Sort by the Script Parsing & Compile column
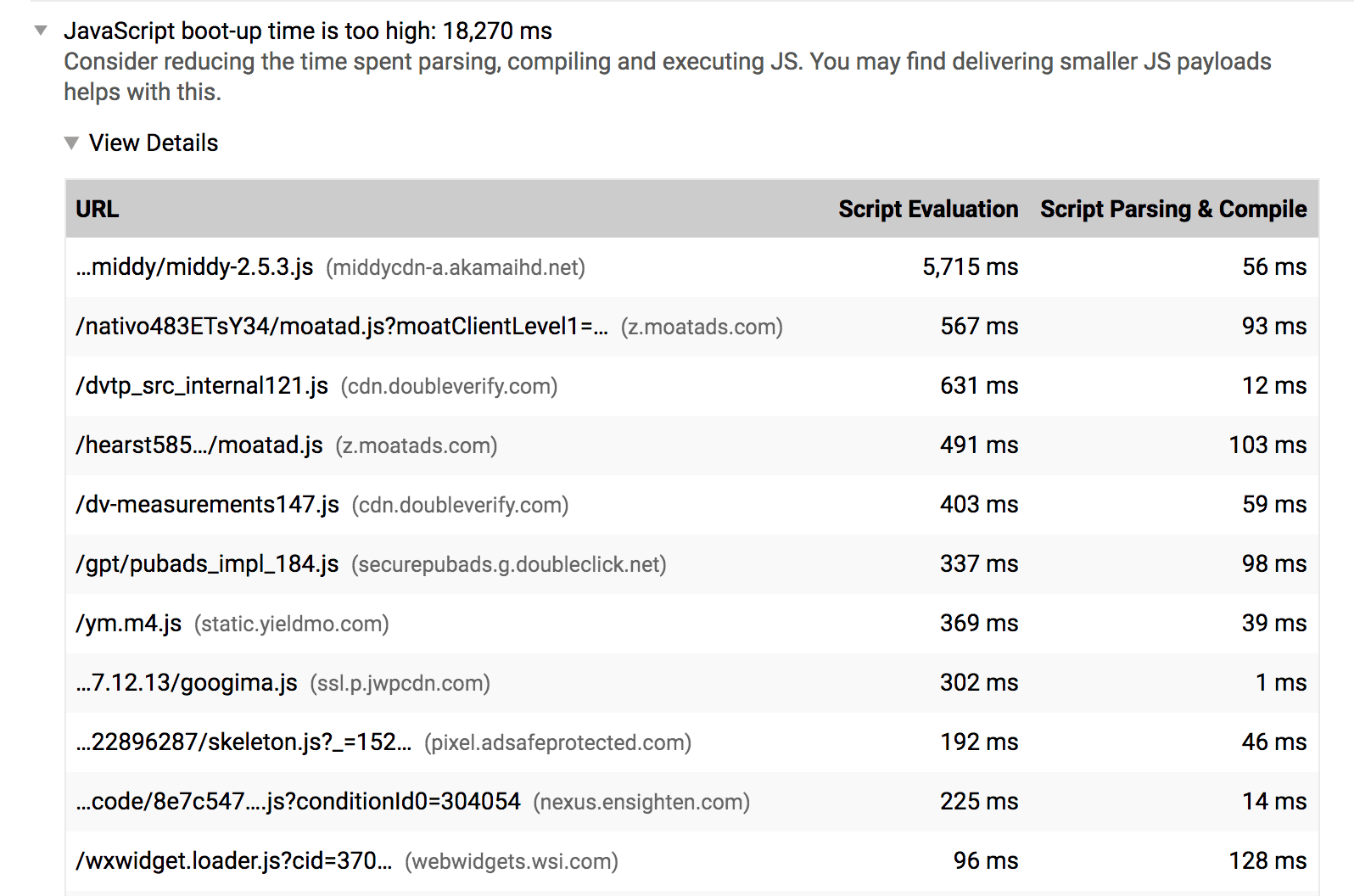 pyautogui.click(x=1174, y=210)
